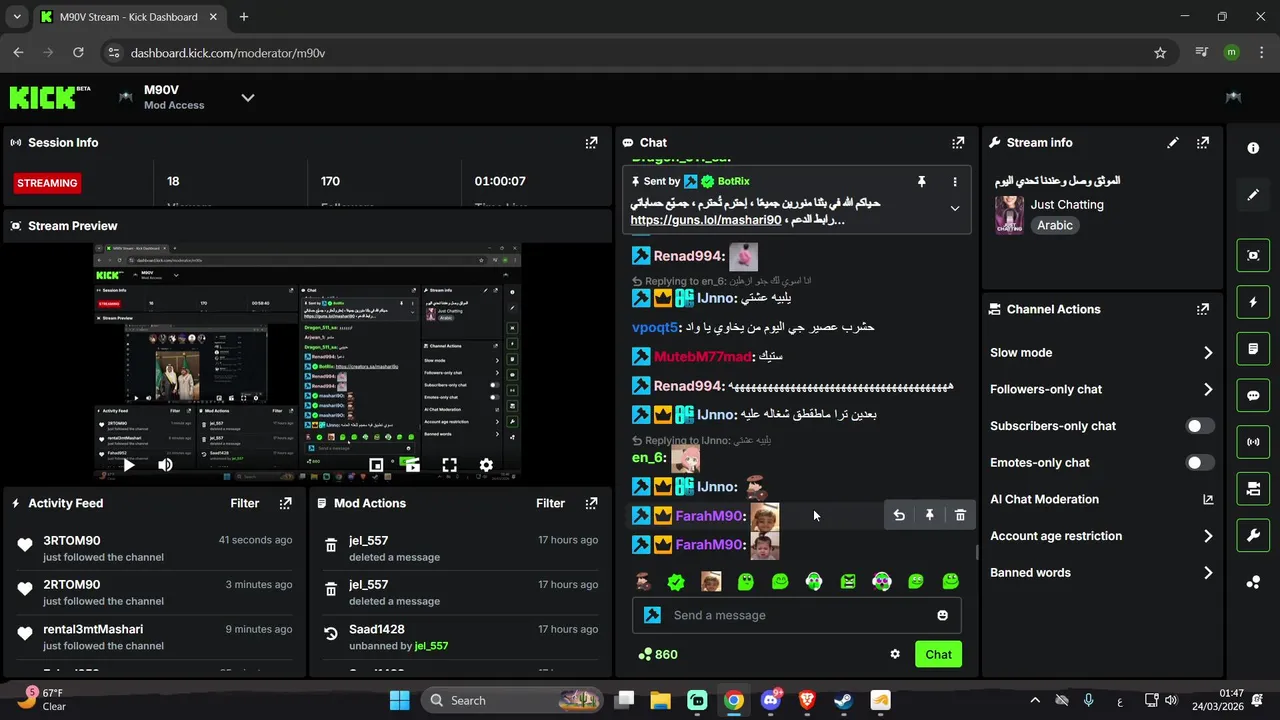This screenshot has width=1280, height=720.
Task: Pop out the Session Info panel
Action: [591, 143]
